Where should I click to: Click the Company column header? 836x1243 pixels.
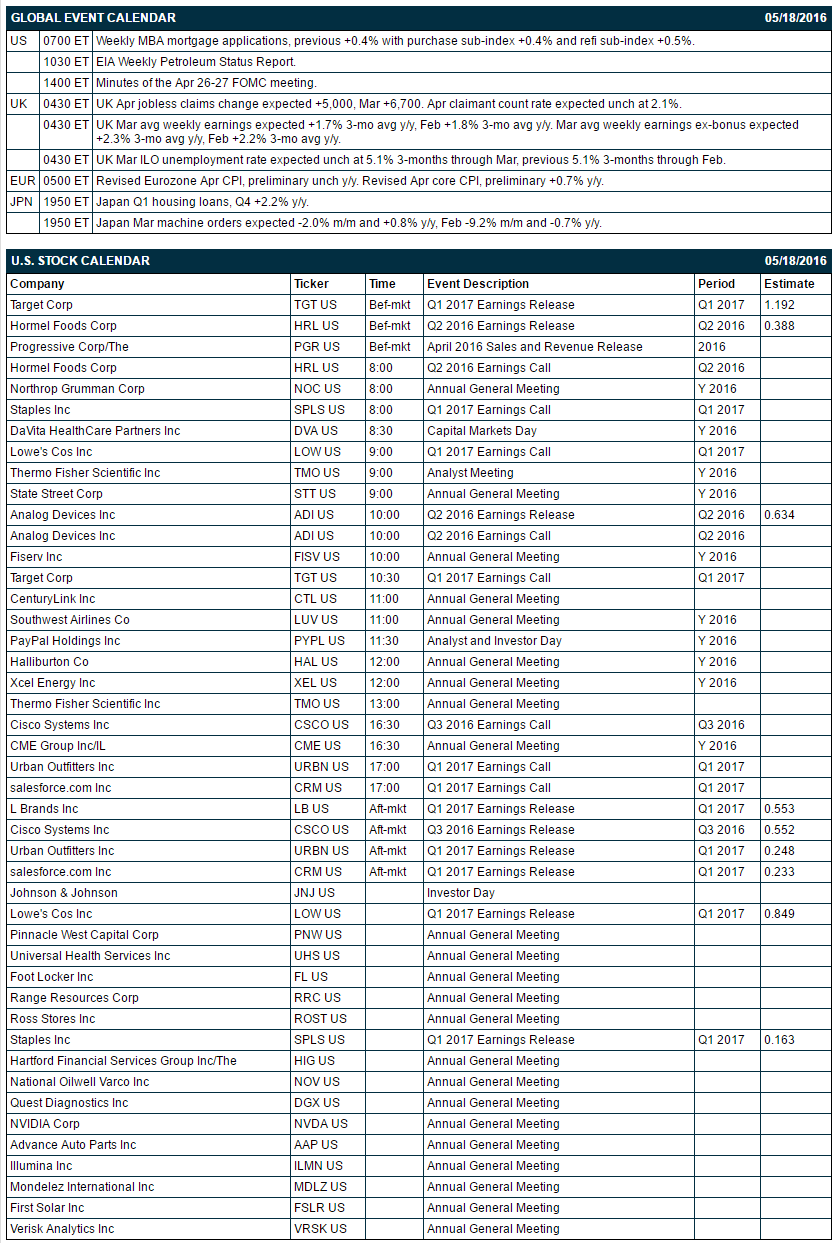point(37,284)
